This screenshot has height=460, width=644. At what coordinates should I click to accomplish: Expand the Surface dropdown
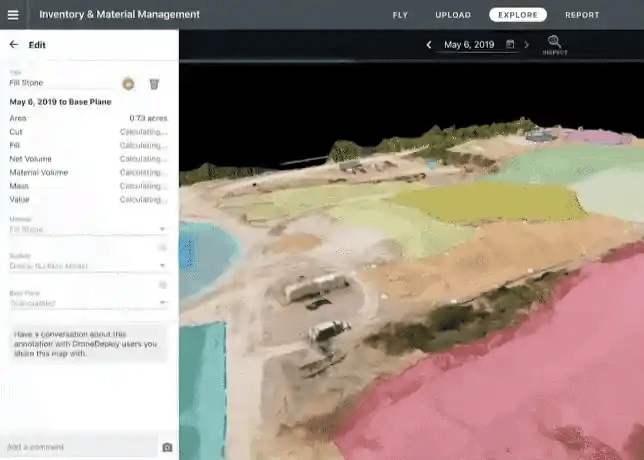click(x=162, y=266)
